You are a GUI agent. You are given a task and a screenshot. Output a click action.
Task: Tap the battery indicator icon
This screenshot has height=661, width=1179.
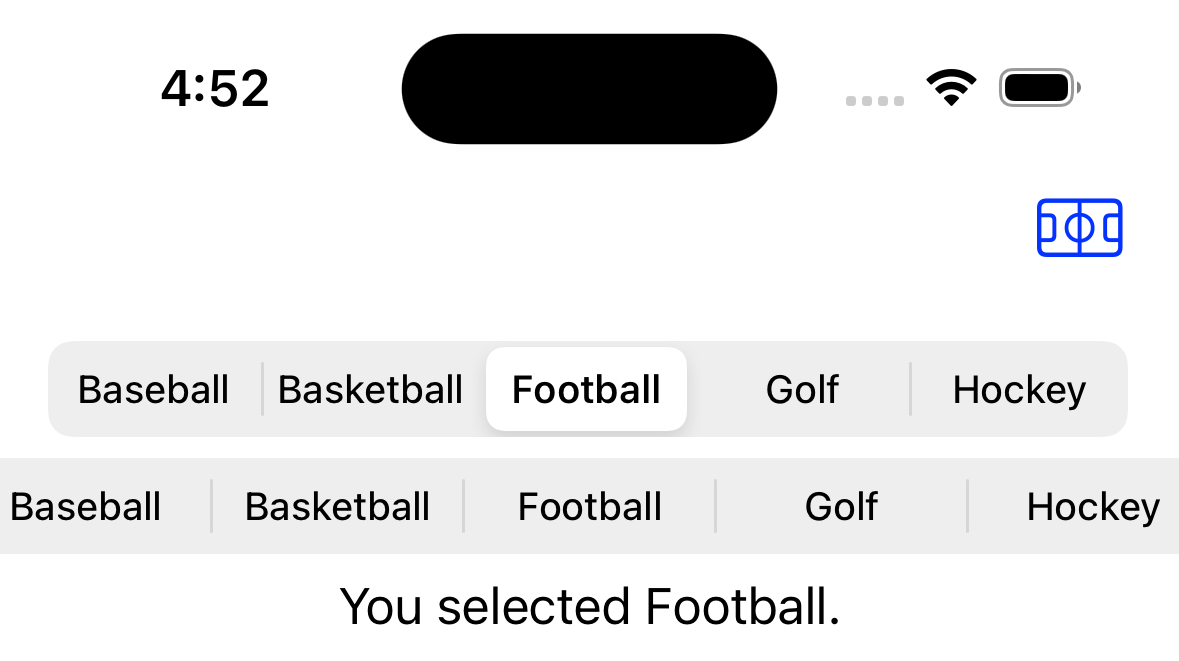click(1039, 88)
